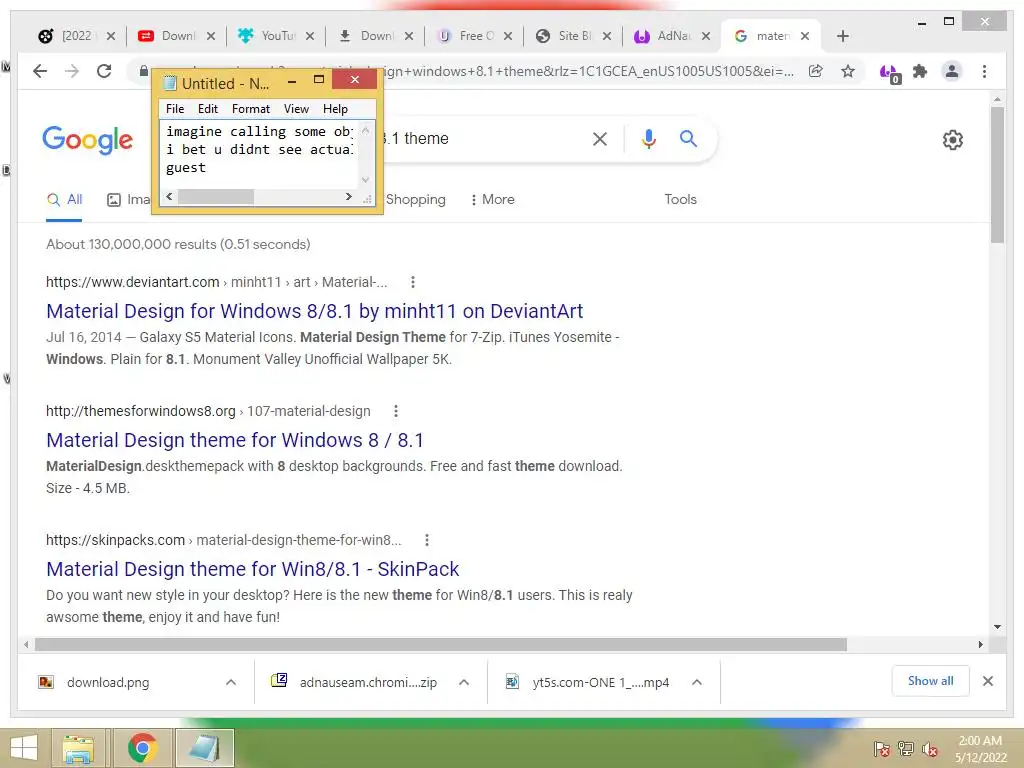1024x768 pixels.
Task: Open Google quick settings gear
Action: [953, 140]
